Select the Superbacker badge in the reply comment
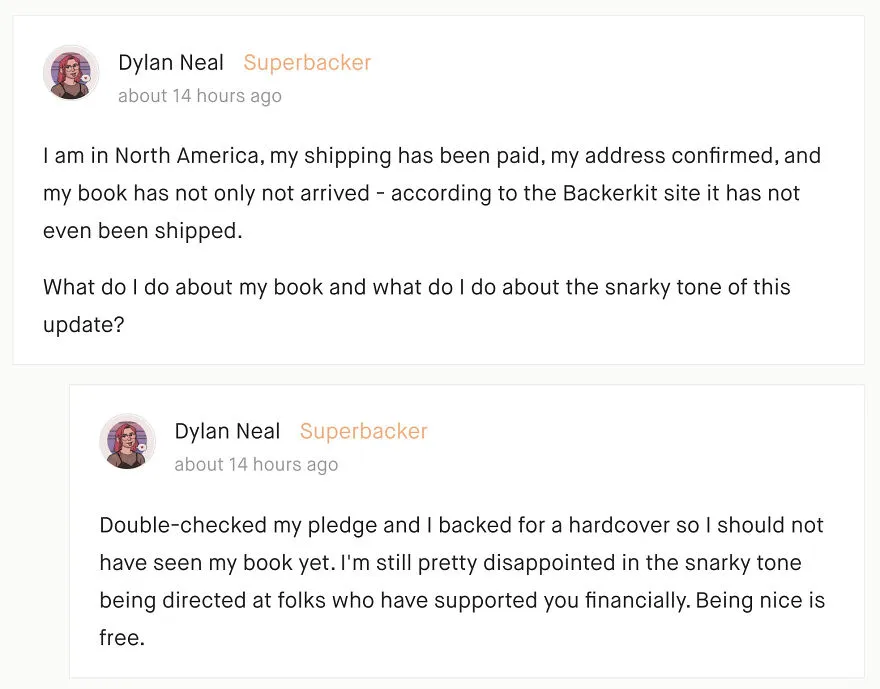The width and height of the screenshot is (880, 689). (x=364, y=431)
